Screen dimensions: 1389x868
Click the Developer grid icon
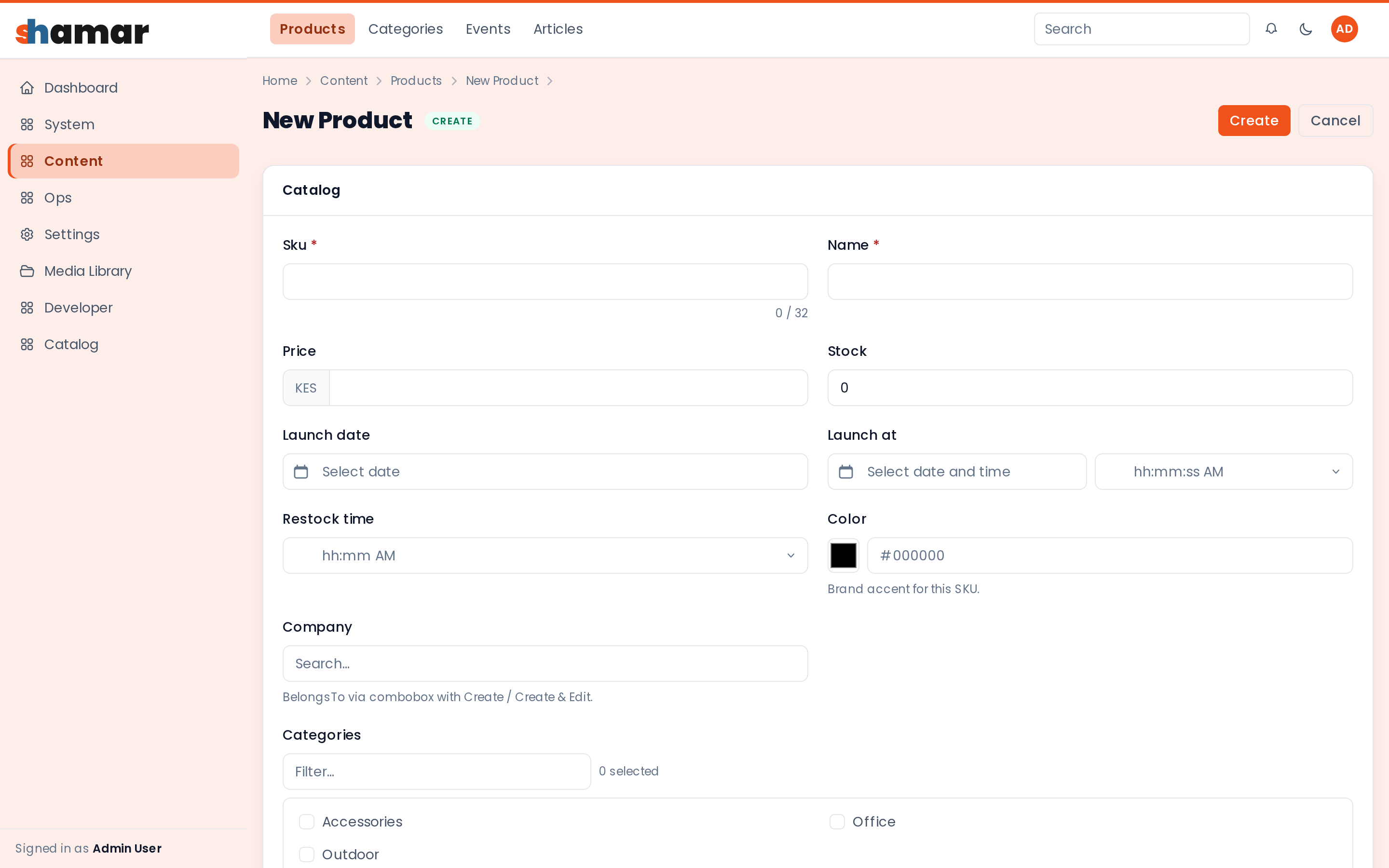click(x=27, y=308)
